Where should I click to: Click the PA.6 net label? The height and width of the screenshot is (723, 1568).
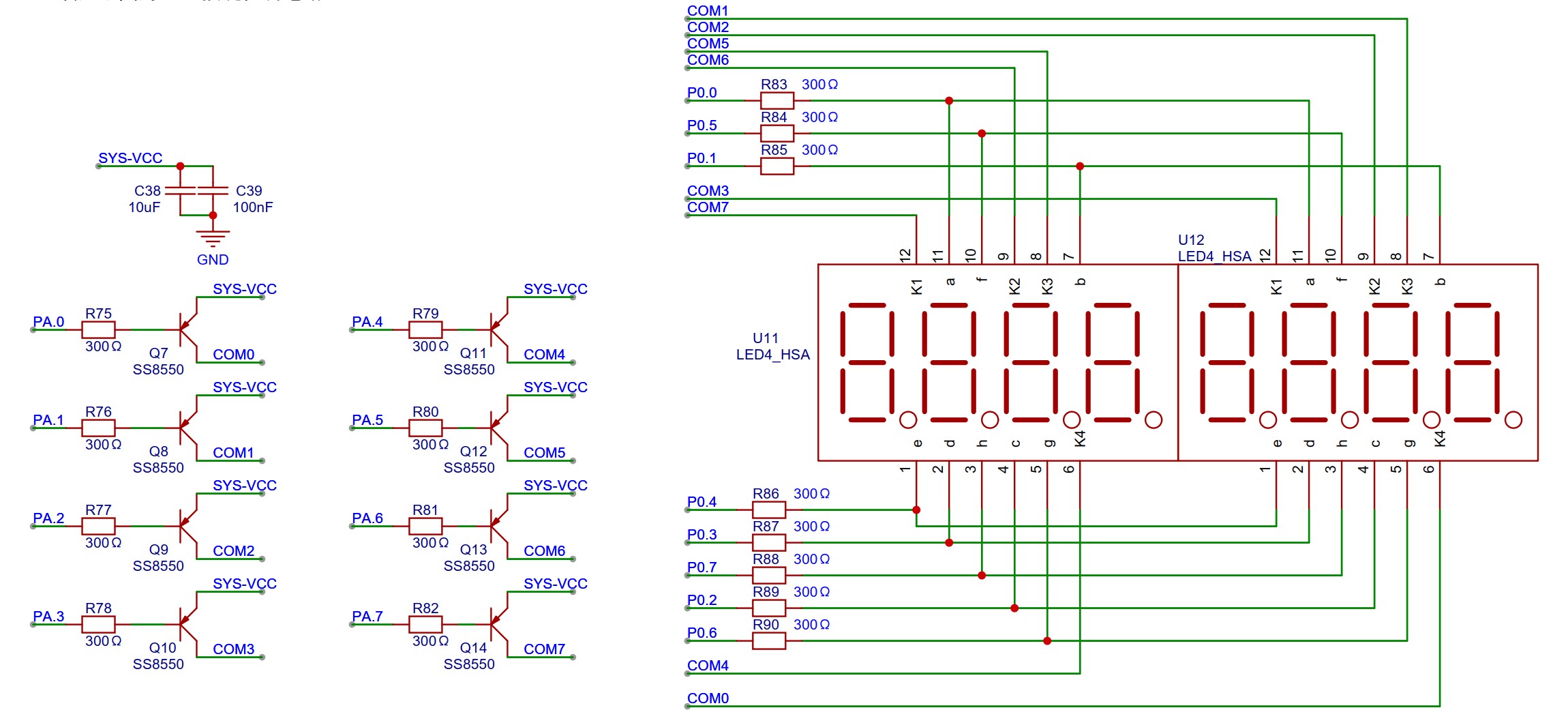pos(367,518)
